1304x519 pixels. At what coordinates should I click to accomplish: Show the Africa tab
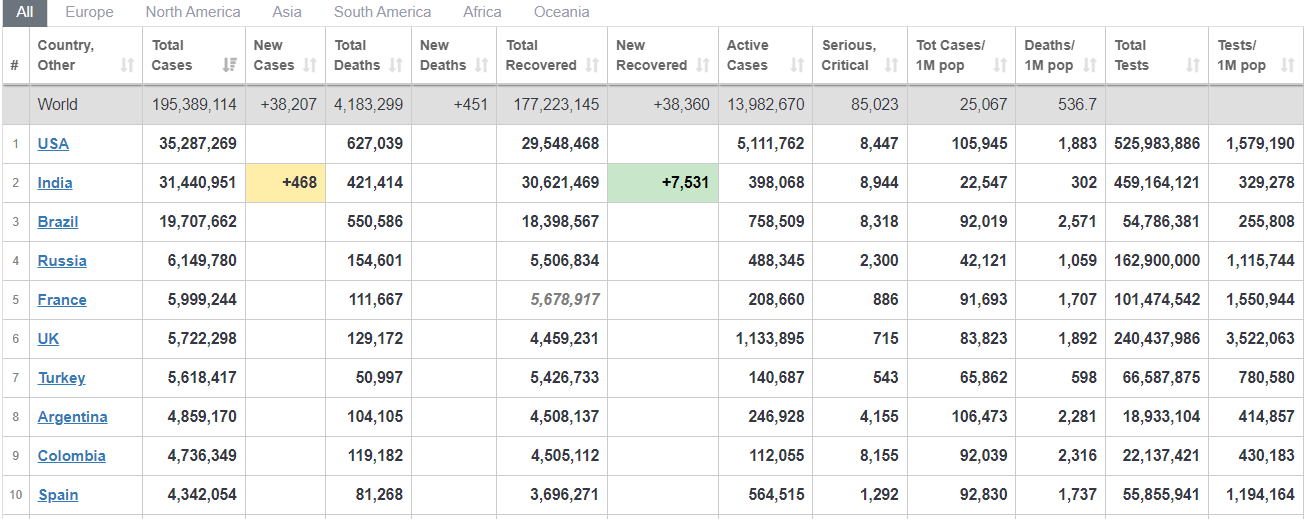(483, 12)
